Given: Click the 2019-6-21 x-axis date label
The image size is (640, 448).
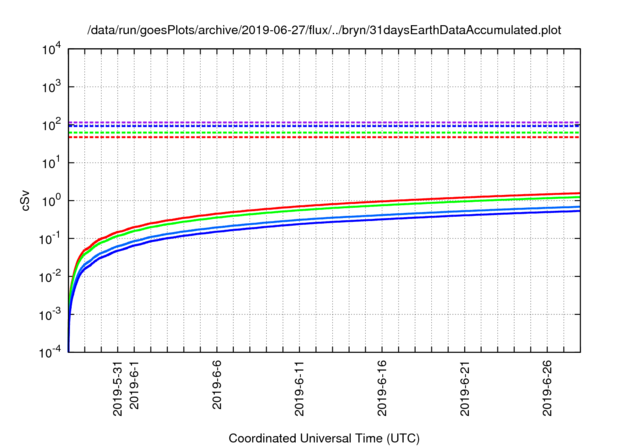Looking at the screenshot, I should [x=466, y=390].
